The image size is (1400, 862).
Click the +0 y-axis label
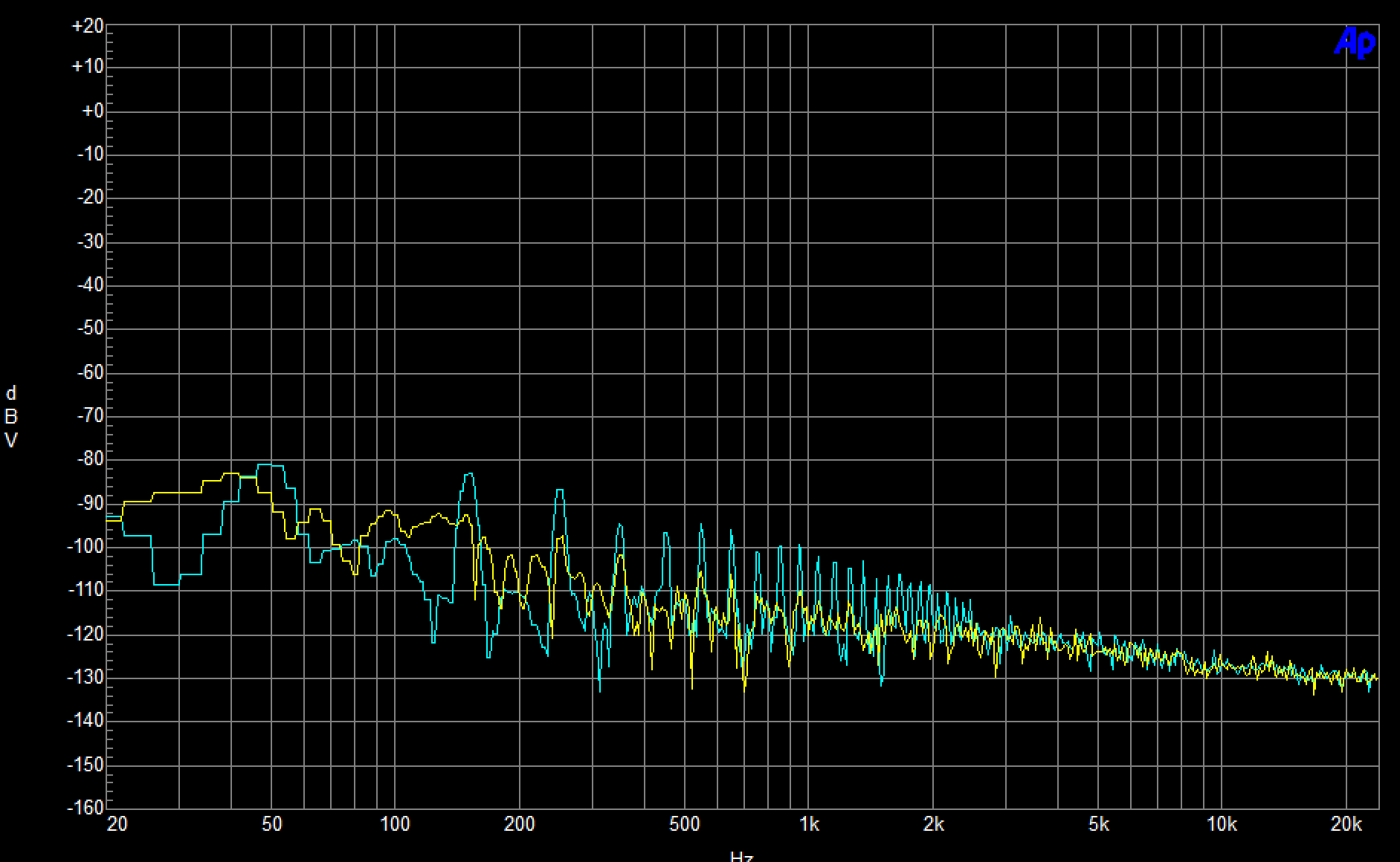pyautogui.click(x=92, y=111)
